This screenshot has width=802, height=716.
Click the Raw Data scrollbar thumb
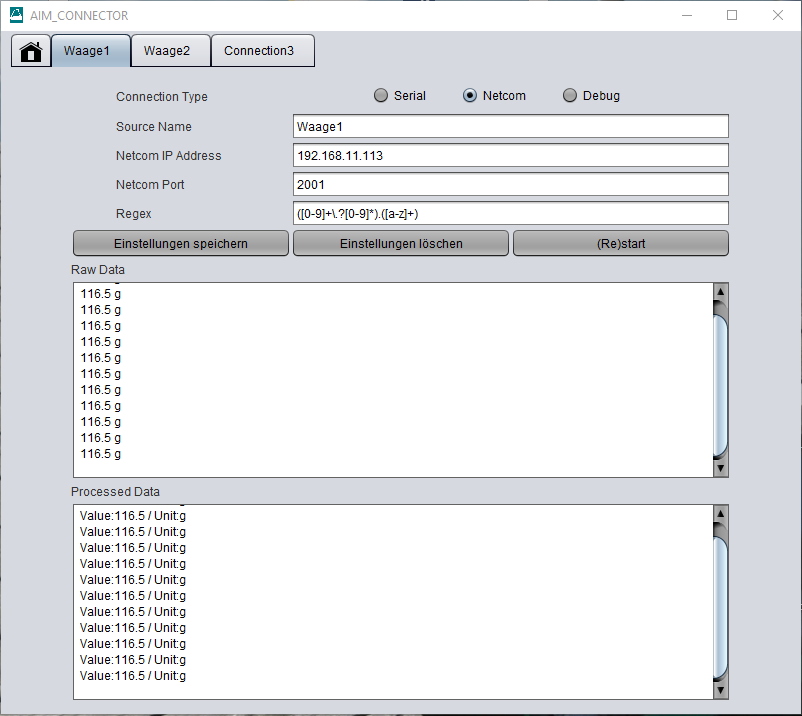pyautogui.click(x=721, y=385)
